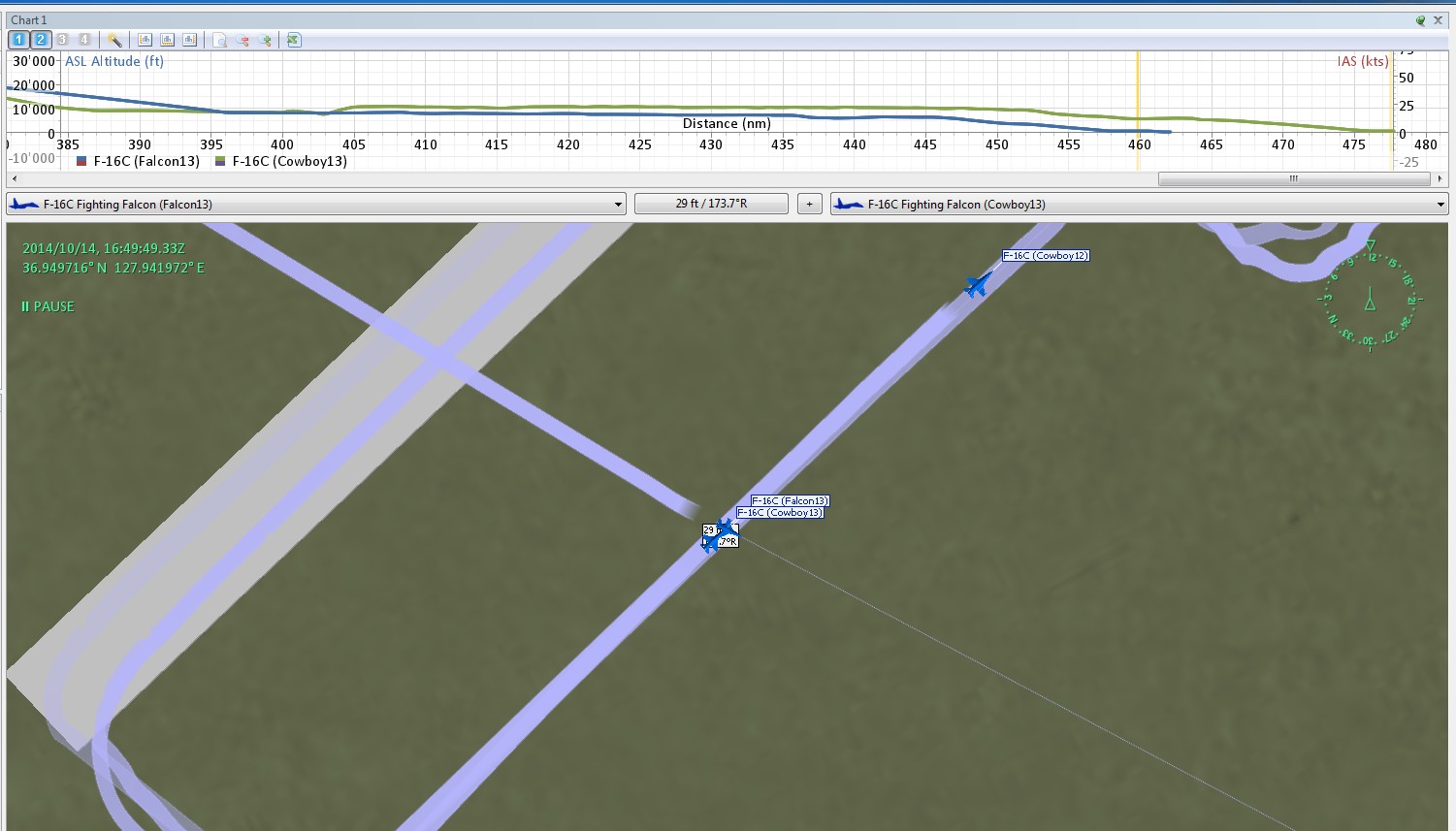
Task: Click the 2014/10/14 timestamp text
Action: point(104,249)
